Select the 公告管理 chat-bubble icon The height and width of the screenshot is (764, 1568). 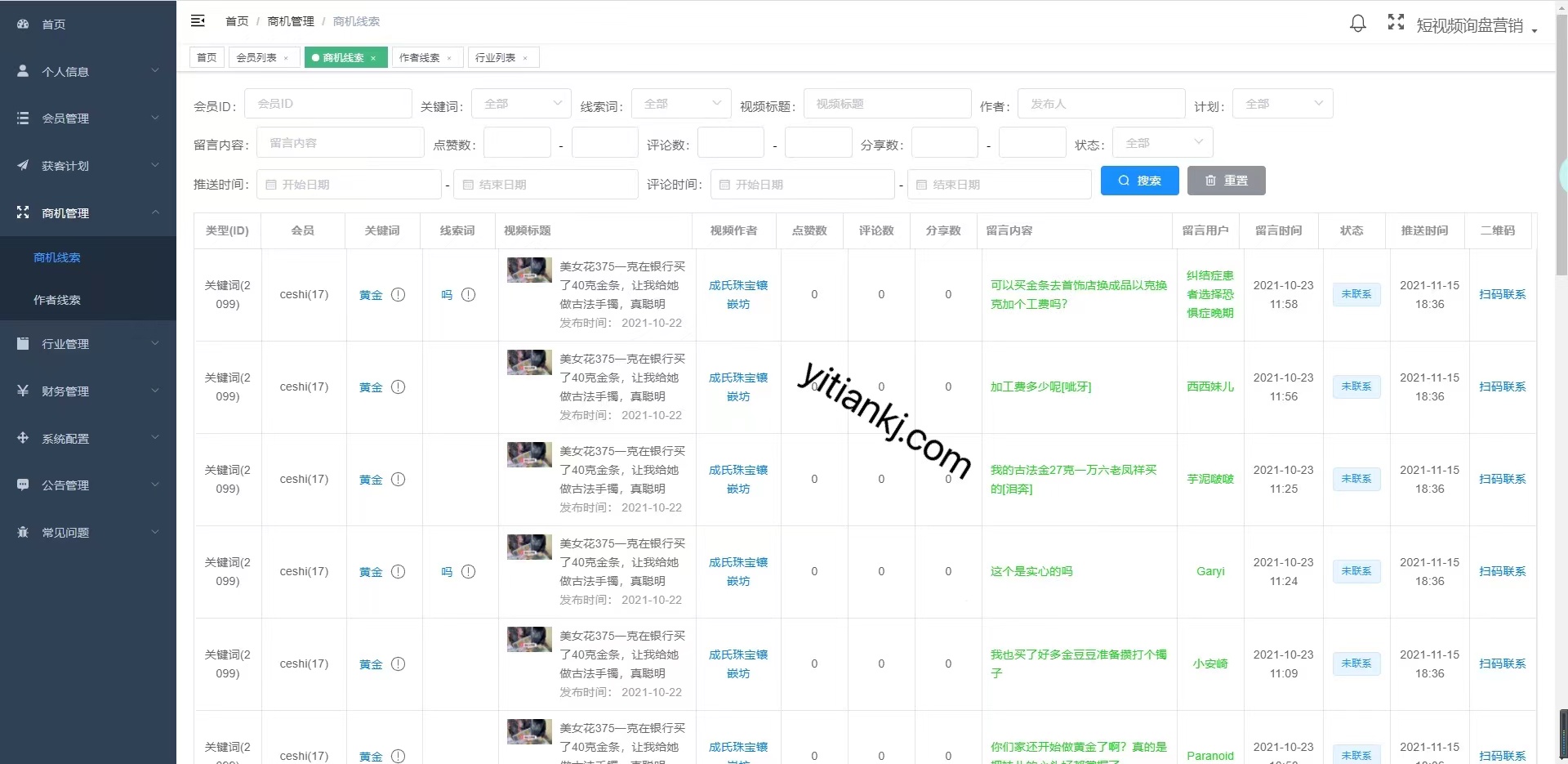pos(22,485)
